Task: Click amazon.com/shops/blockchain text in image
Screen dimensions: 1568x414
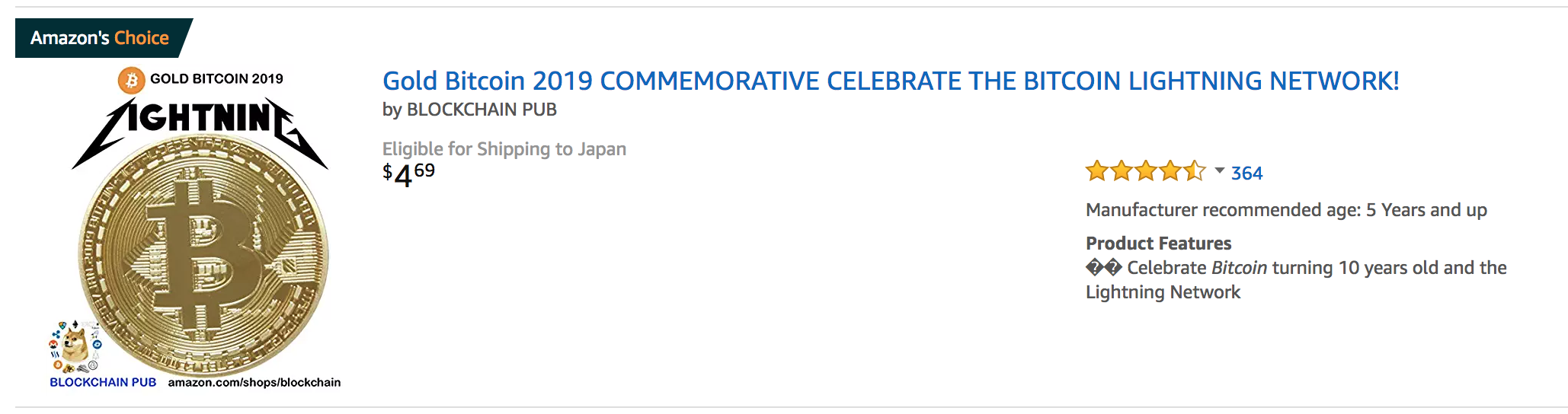Action: tap(254, 382)
